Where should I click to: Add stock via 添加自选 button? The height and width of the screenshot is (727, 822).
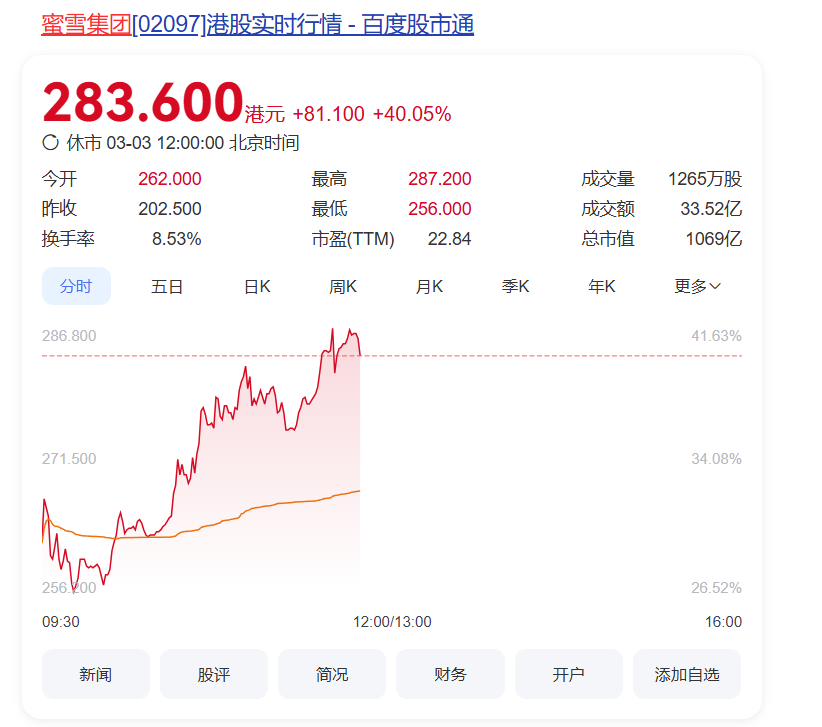tap(687, 674)
